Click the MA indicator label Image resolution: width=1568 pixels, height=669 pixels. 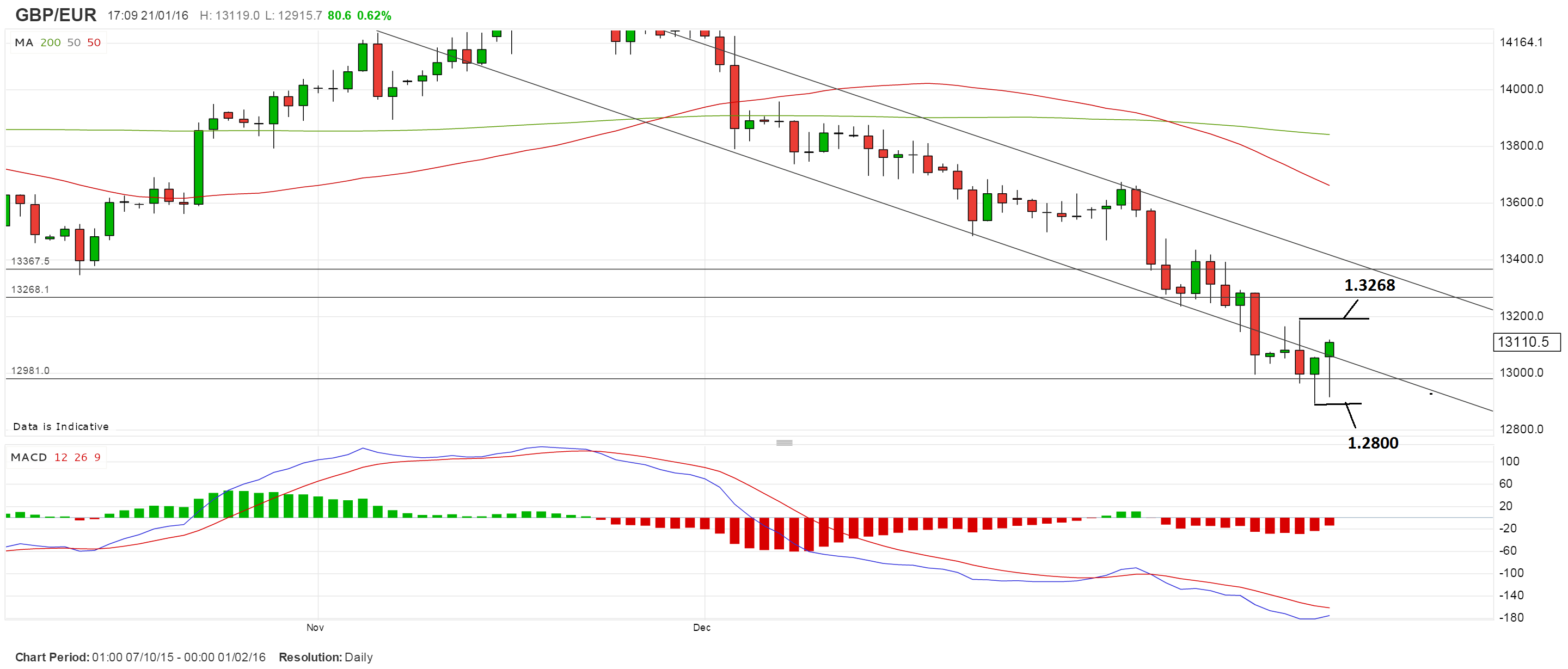24,42
